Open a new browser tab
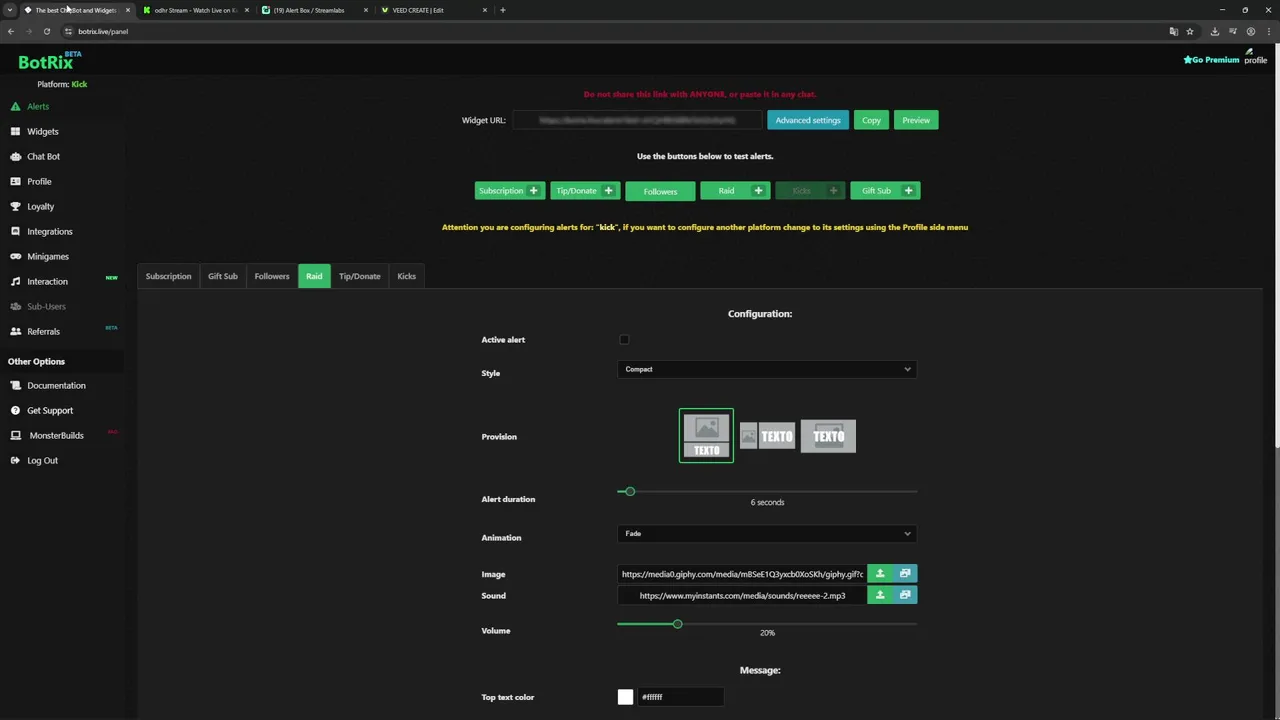 [x=503, y=10]
